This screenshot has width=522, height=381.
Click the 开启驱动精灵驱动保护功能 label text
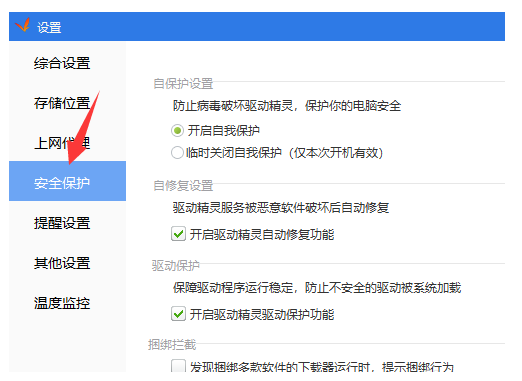pyautogui.click(x=262, y=314)
